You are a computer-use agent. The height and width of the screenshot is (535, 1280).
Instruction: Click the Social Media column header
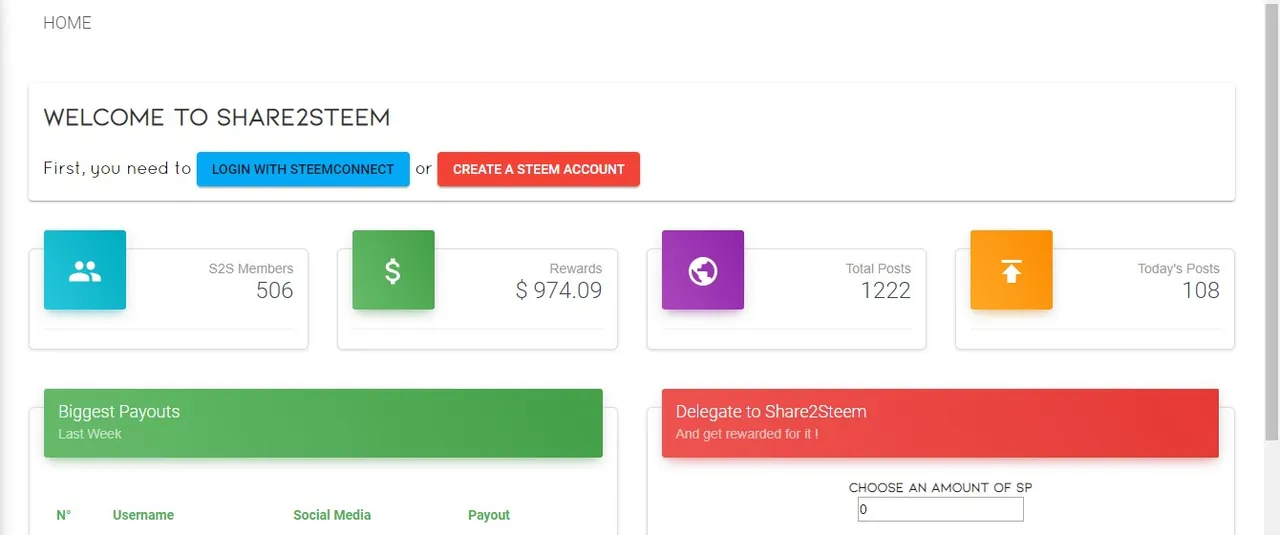pos(332,515)
